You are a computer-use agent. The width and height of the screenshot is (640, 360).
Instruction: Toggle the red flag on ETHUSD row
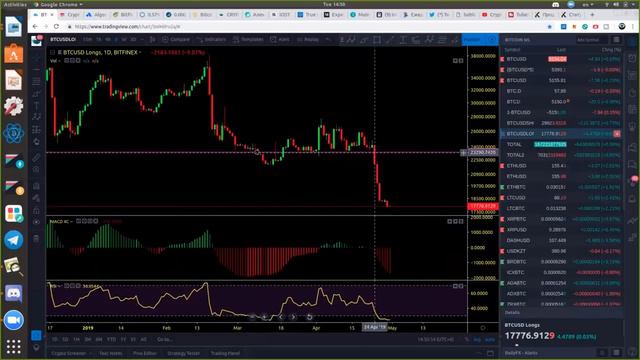point(502,166)
